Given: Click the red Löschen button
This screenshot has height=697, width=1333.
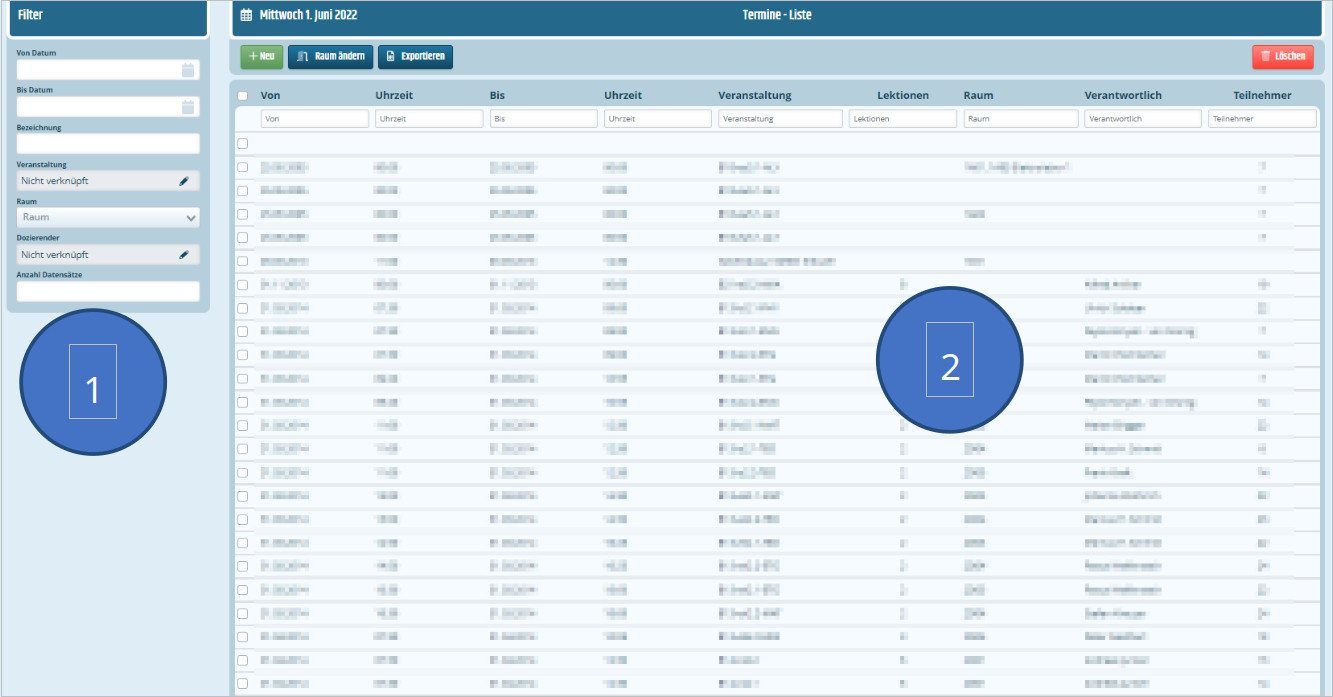Looking at the screenshot, I should (1283, 57).
